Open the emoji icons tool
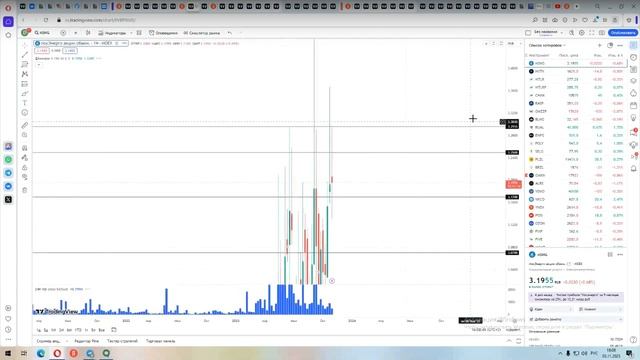The image size is (640, 360). point(25,113)
